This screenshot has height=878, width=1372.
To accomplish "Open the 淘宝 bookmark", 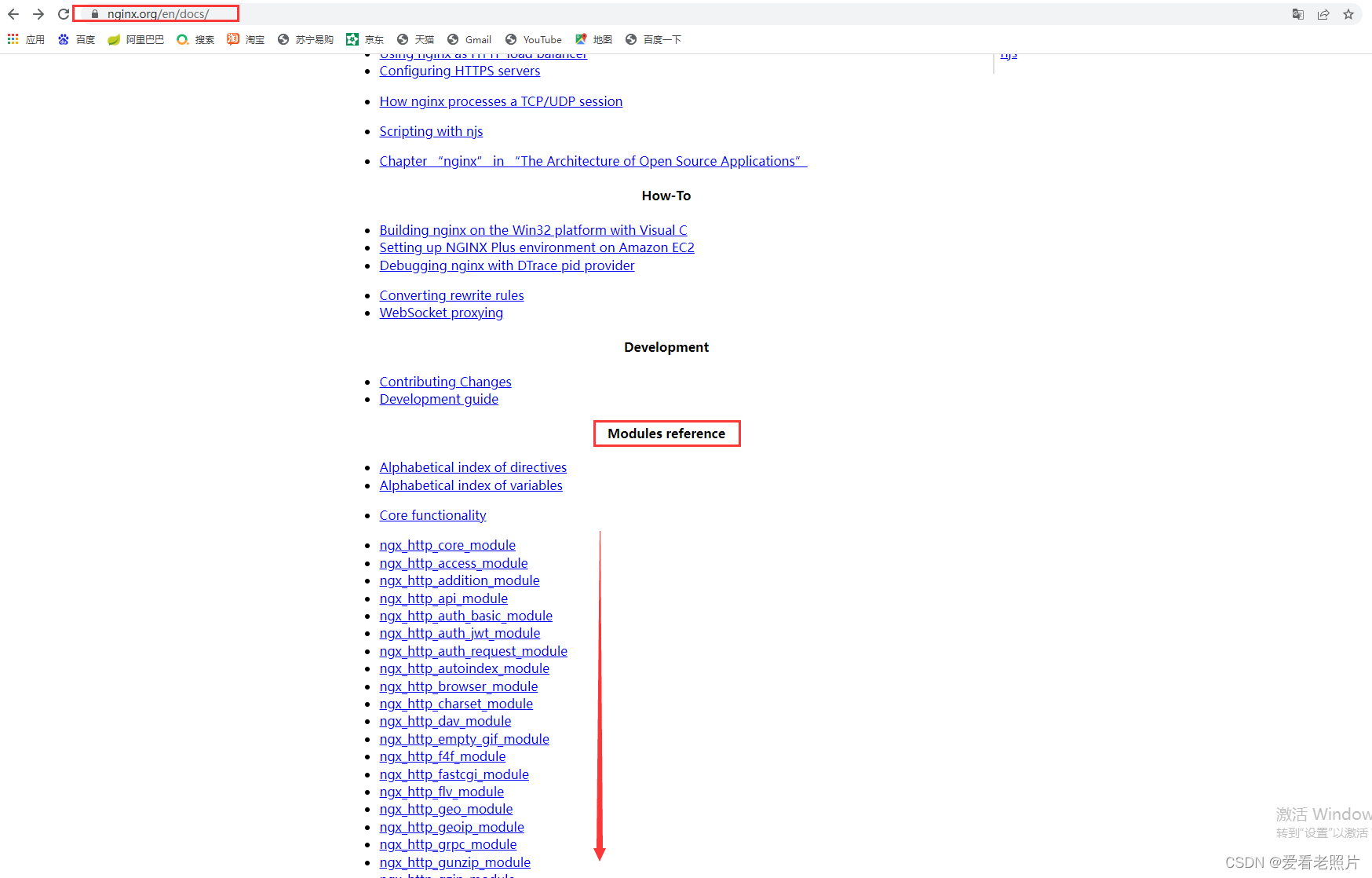I will click(x=246, y=39).
